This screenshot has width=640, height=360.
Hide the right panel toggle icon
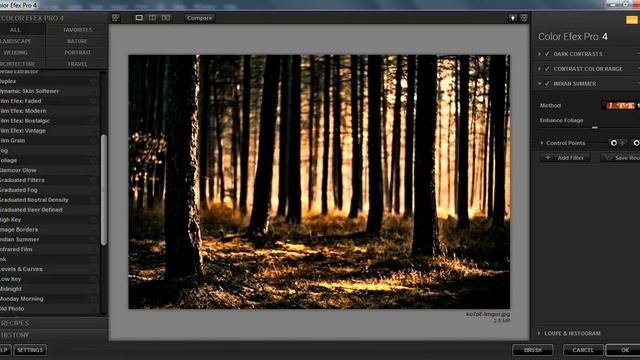pyautogui.click(x=524, y=18)
